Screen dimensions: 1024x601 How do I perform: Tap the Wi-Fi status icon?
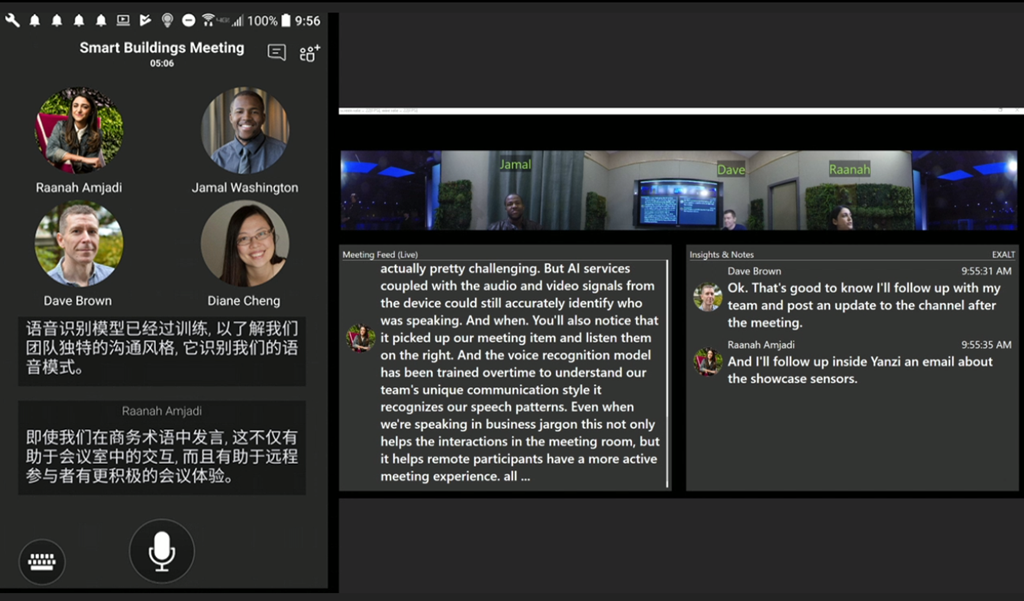click(x=208, y=20)
